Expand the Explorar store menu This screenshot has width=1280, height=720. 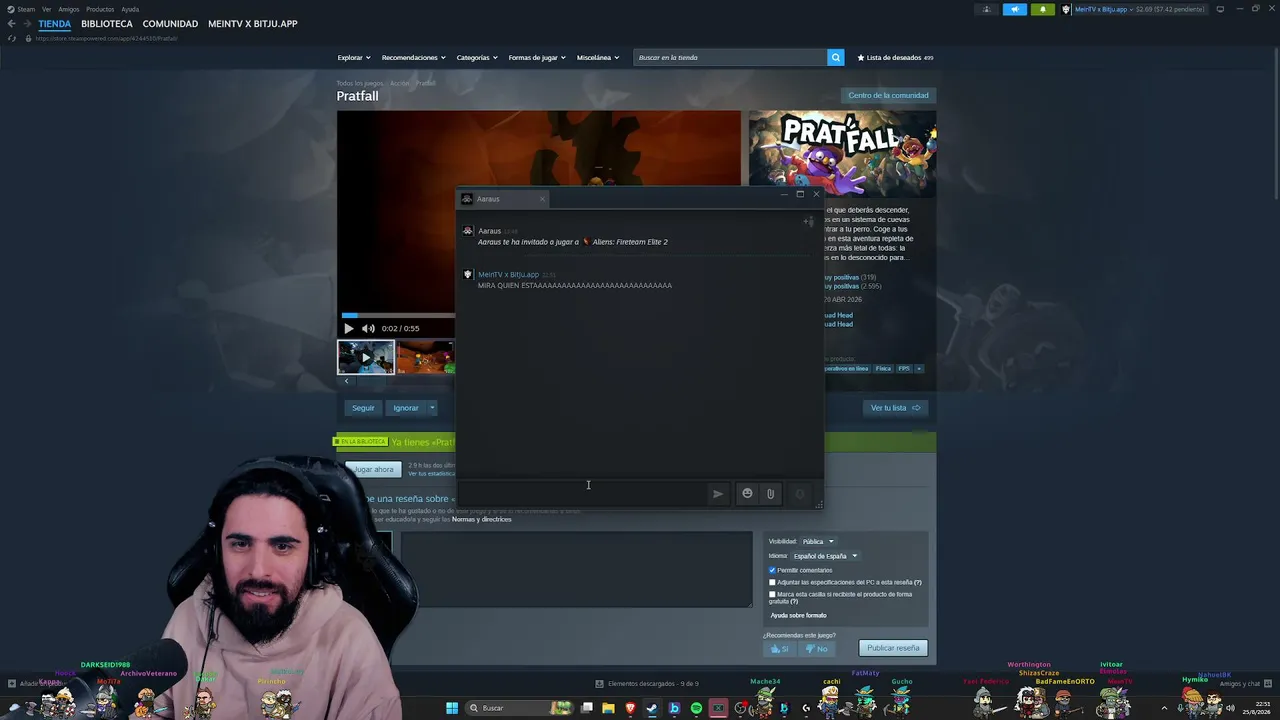click(354, 57)
